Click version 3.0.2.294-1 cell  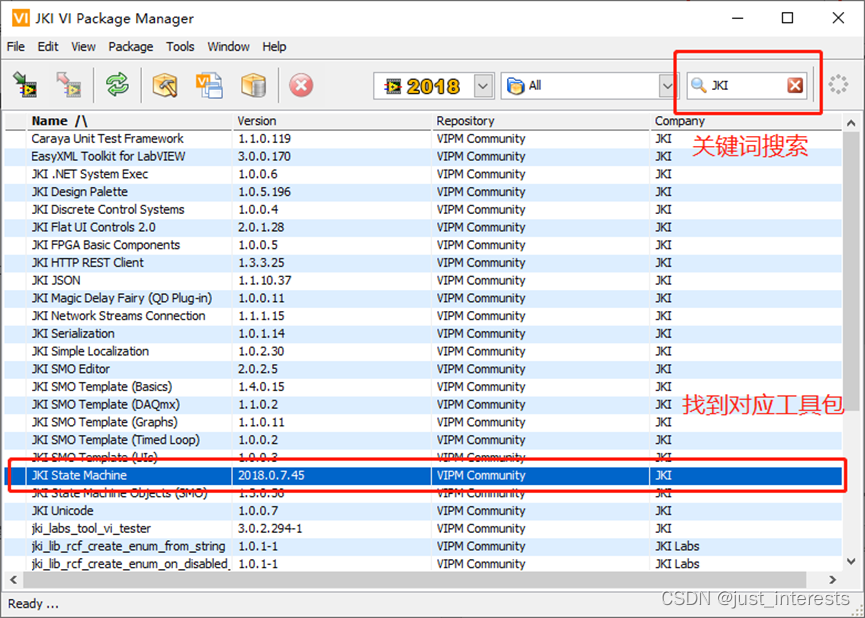point(332,528)
